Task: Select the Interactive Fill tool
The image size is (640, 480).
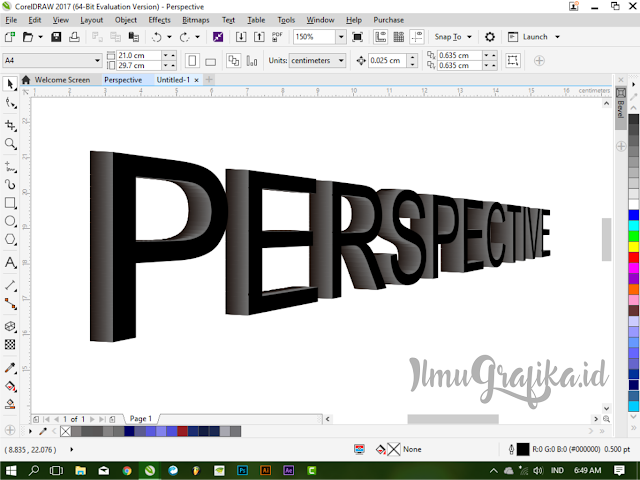Action: pos(10,386)
